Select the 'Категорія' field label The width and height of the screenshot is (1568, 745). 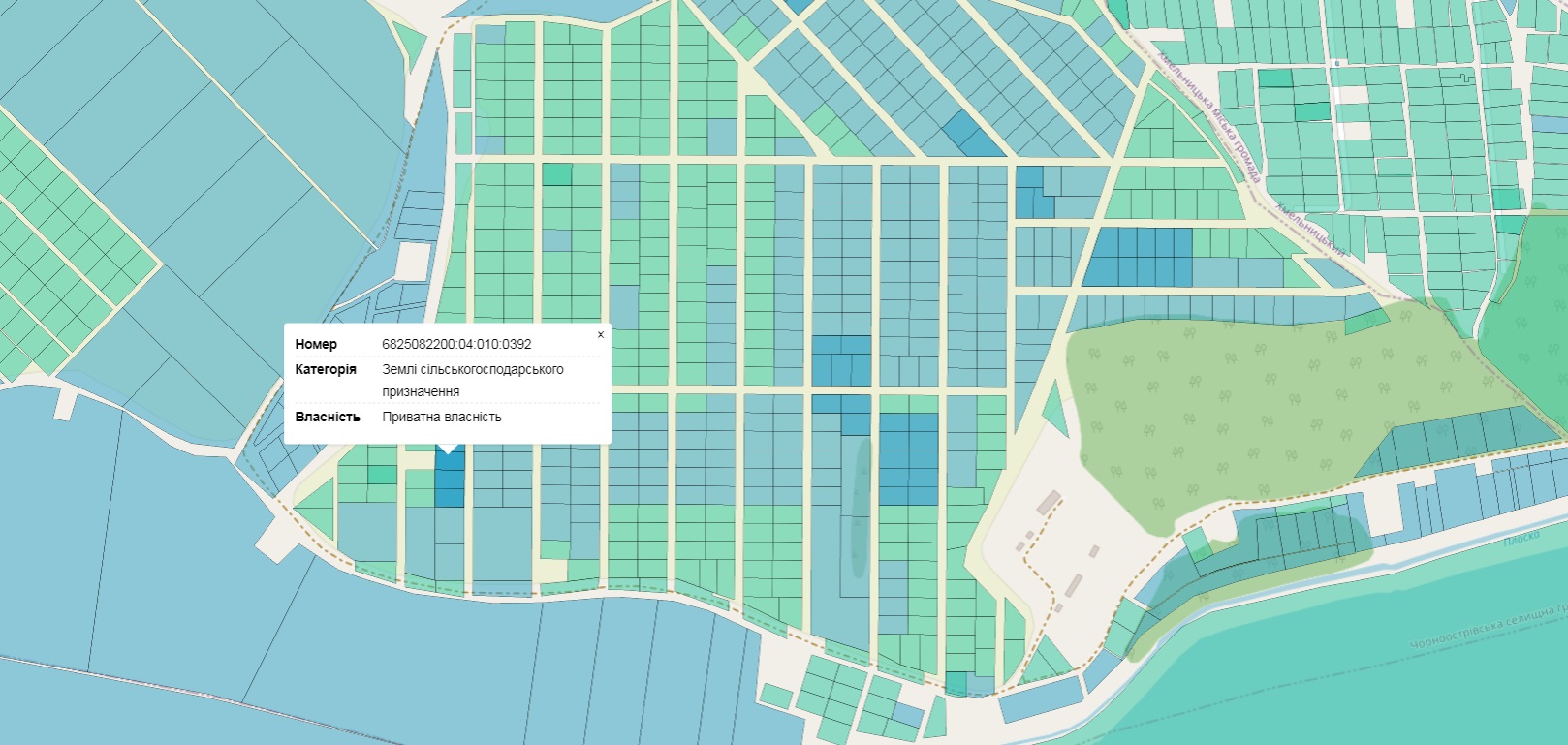pyautogui.click(x=326, y=369)
